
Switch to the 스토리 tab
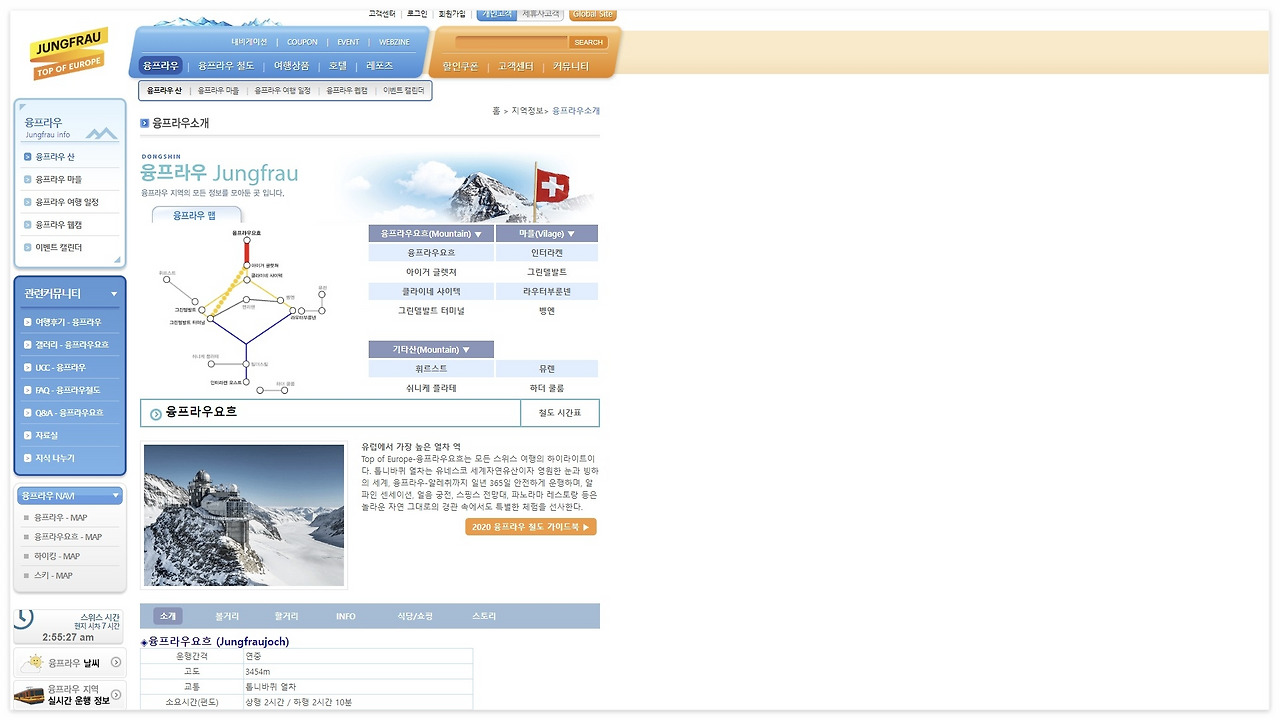(484, 616)
